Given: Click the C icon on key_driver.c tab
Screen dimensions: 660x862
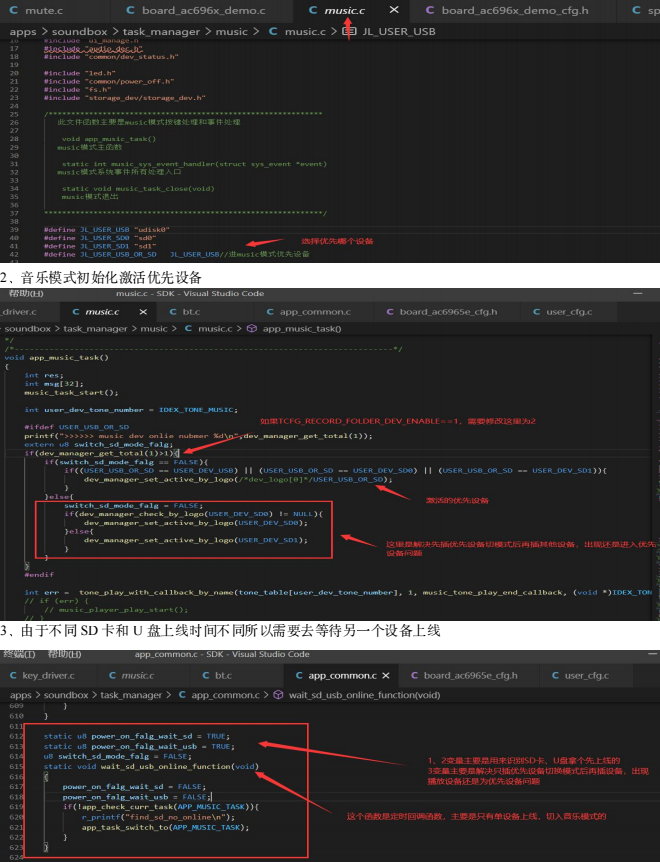Looking at the screenshot, I should tap(13, 676).
